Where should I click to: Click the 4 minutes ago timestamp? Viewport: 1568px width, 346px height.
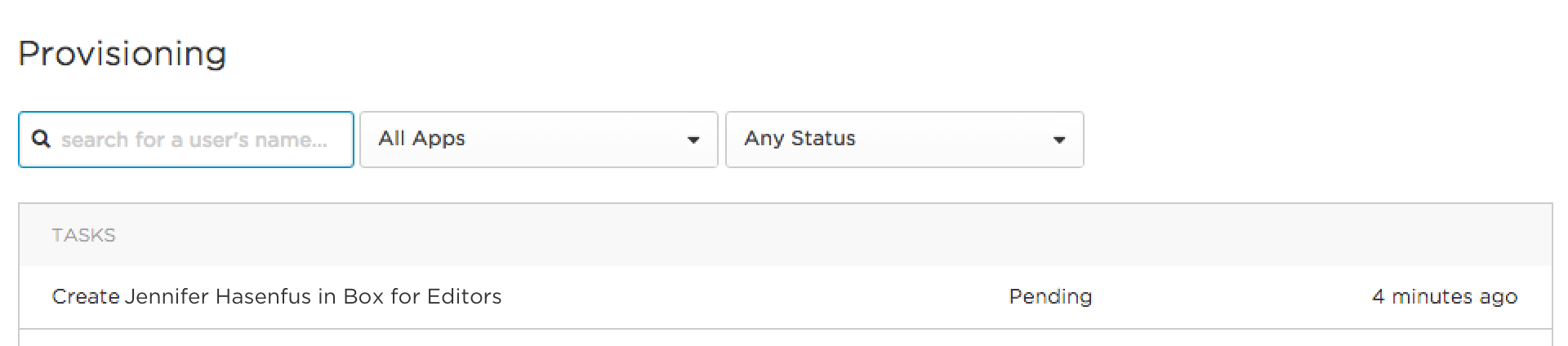click(x=1445, y=297)
